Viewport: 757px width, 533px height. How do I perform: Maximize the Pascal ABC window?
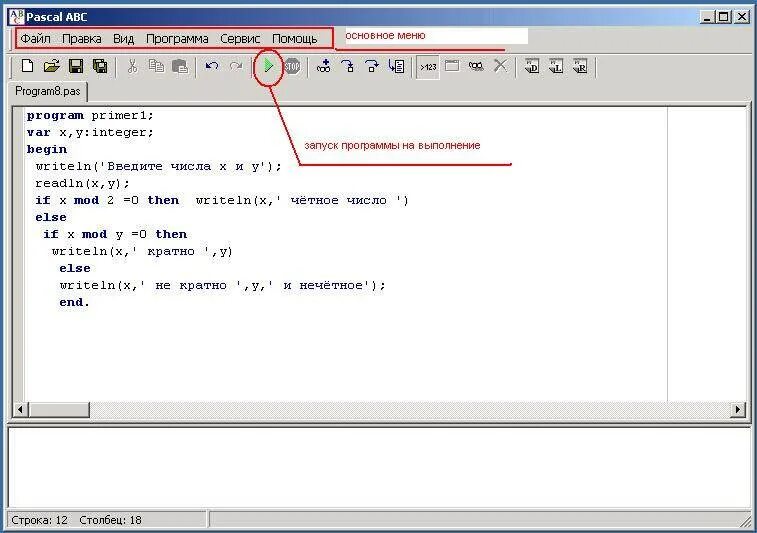coord(723,17)
